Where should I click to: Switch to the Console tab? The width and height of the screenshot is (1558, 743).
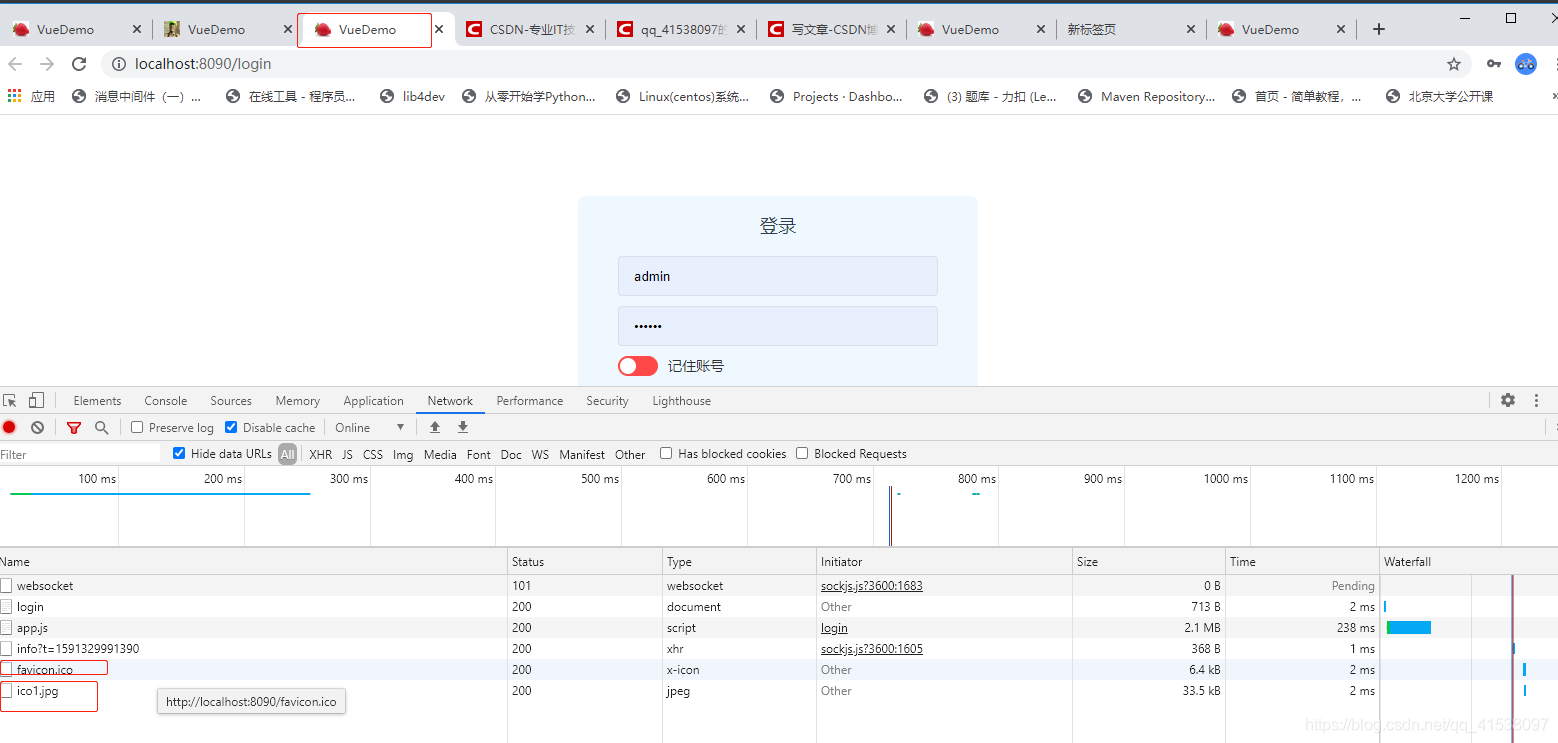165,401
